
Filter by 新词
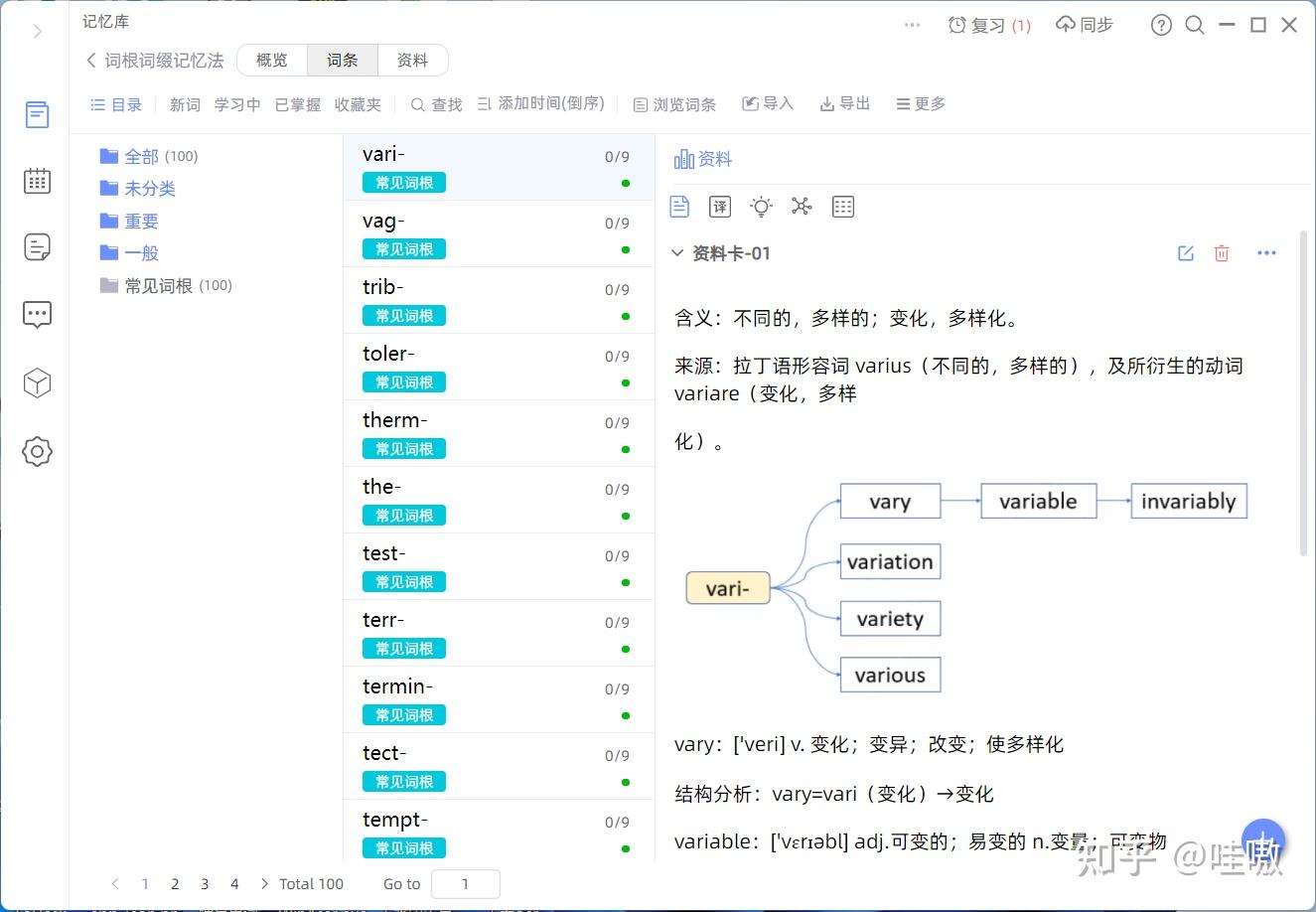185,104
